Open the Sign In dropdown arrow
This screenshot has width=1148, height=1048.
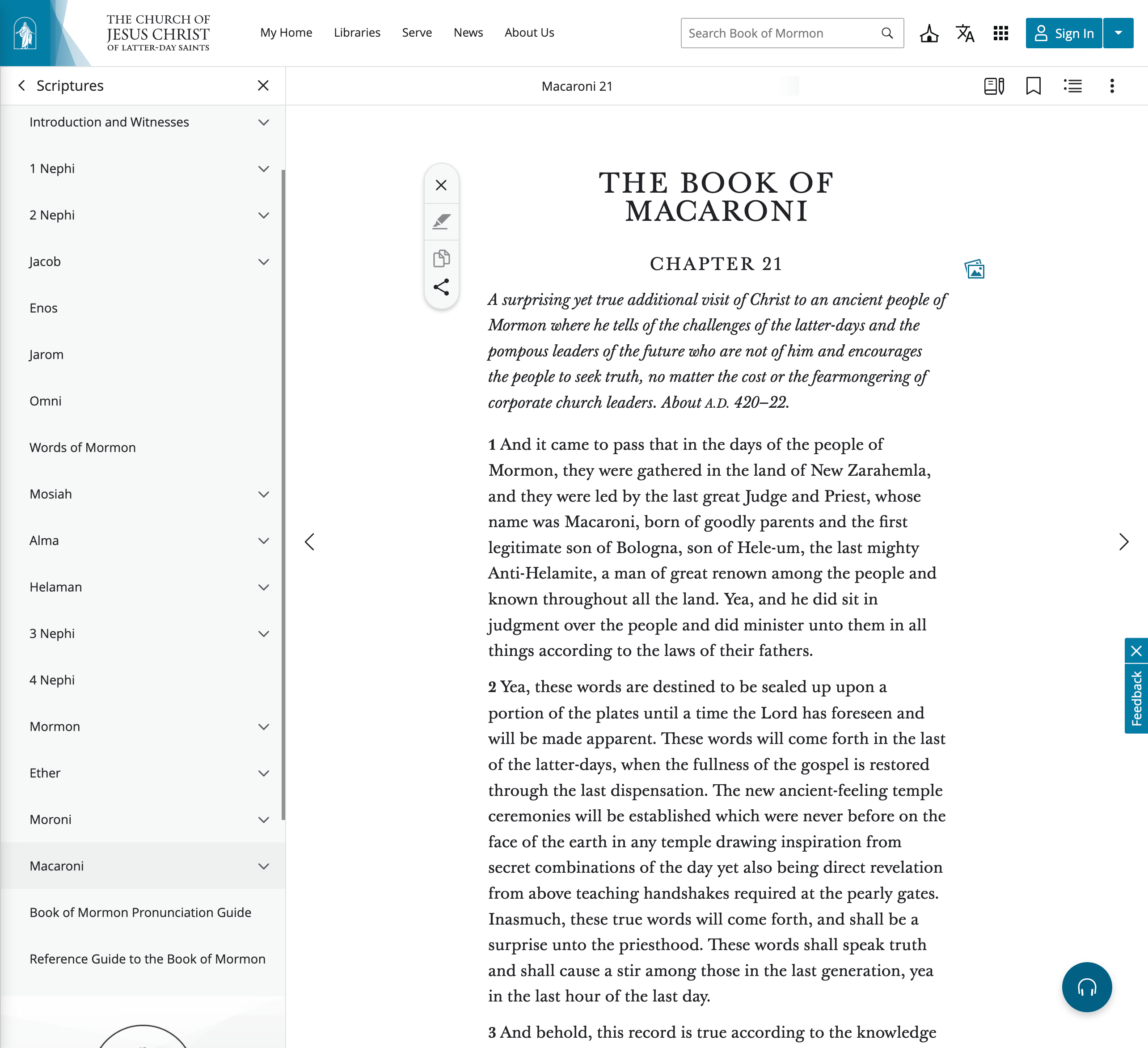(x=1118, y=33)
